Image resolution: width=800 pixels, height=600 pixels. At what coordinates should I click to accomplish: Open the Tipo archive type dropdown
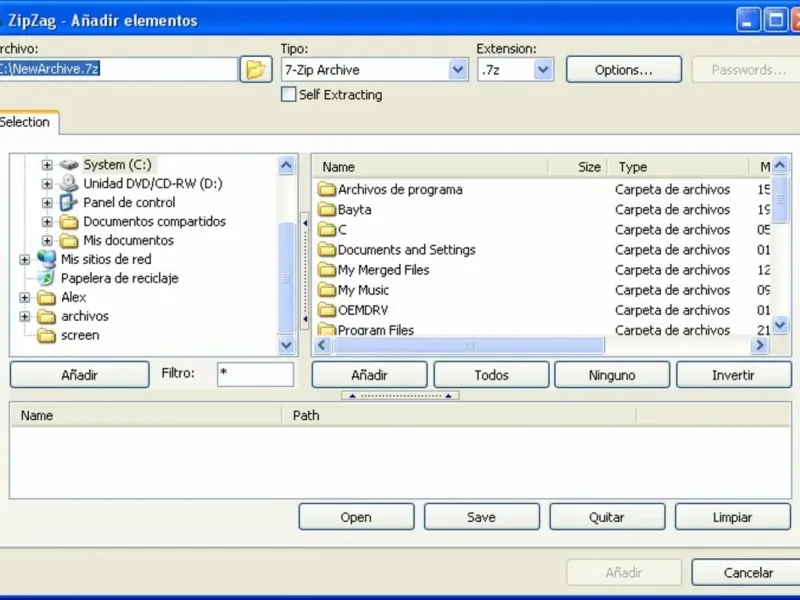click(458, 70)
